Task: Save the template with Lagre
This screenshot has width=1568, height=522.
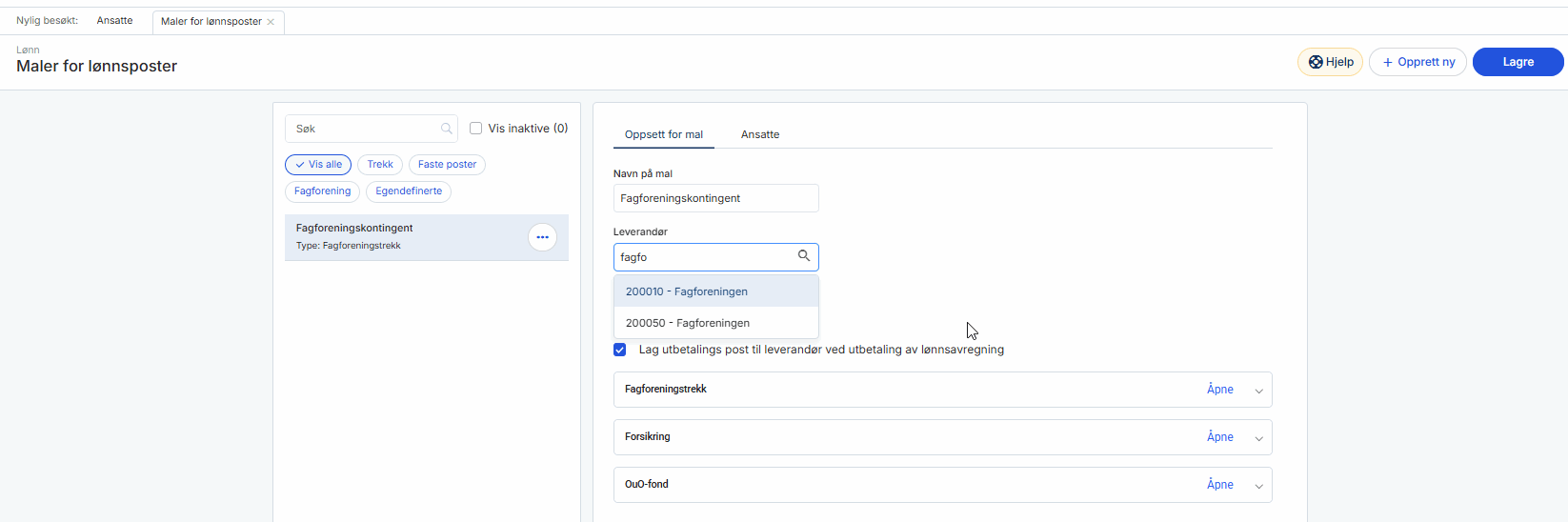Action: point(1518,62)
